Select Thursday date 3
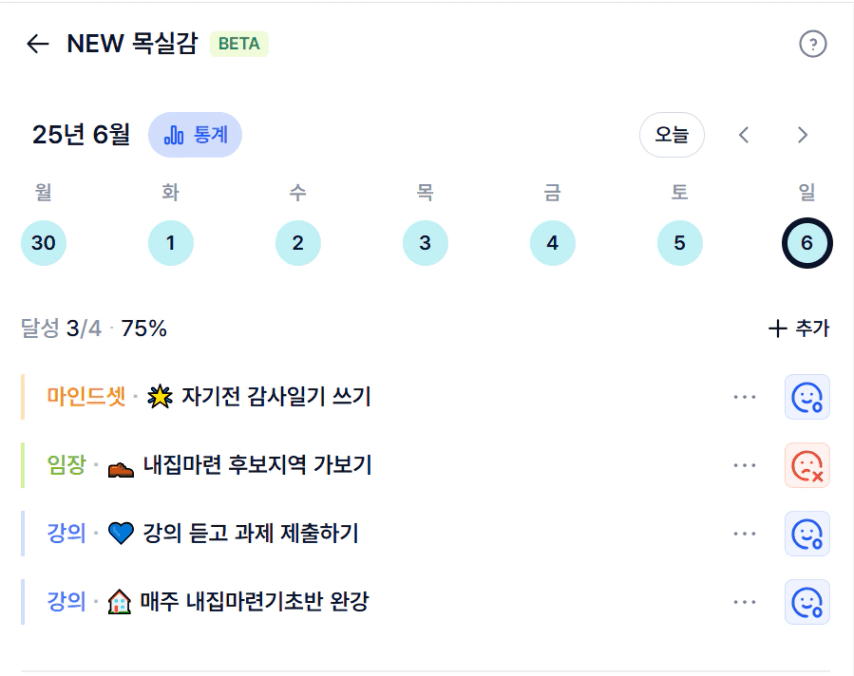The height and width of the screenshot is (676, 854). point(425,243)
